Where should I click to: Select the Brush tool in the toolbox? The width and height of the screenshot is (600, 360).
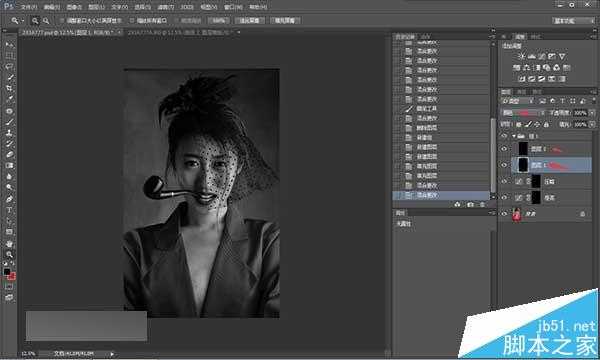pyautogui.click(x=9, y=122)
